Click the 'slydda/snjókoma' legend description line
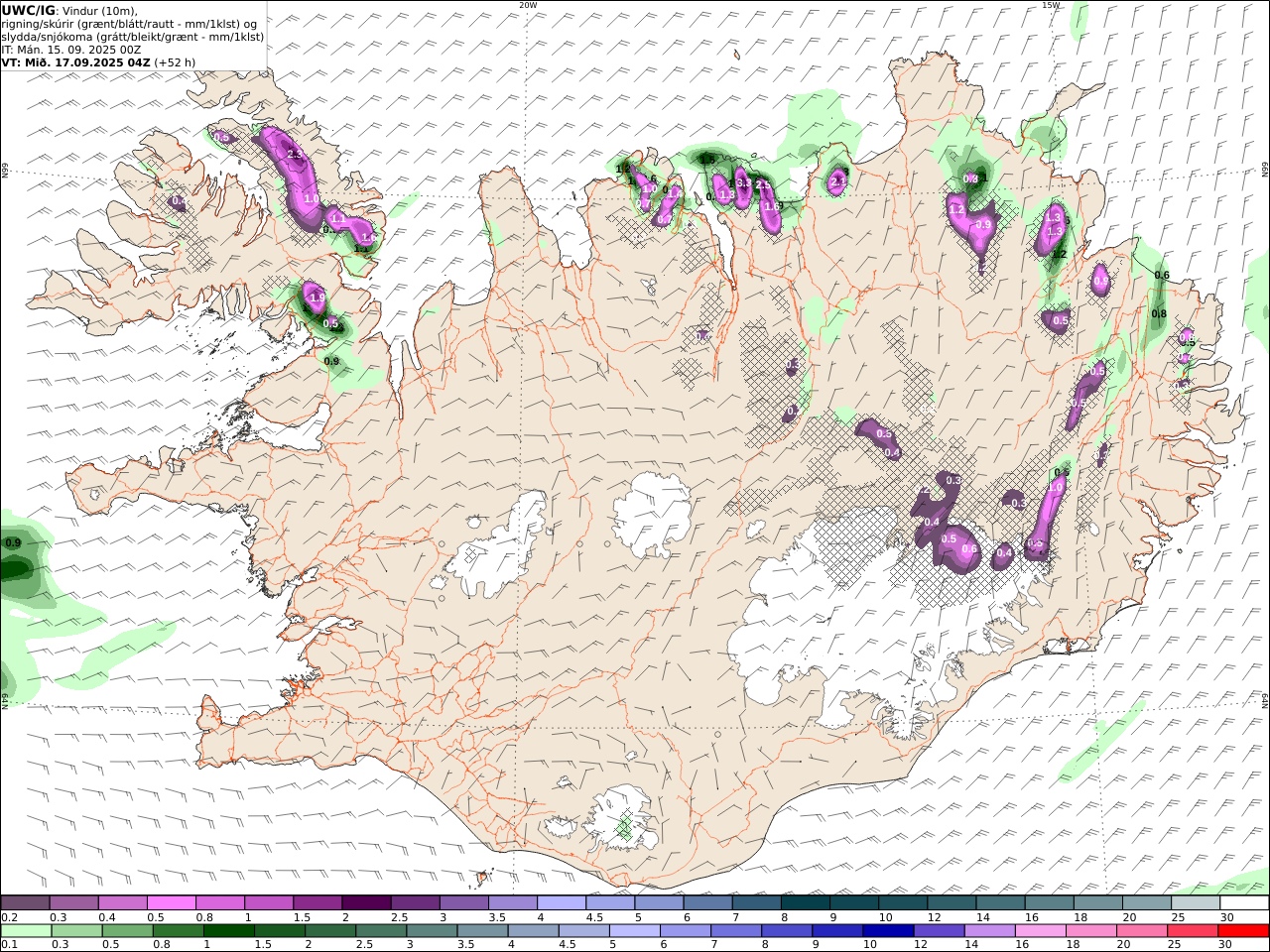1270x952 pixels. pos(133,36)
